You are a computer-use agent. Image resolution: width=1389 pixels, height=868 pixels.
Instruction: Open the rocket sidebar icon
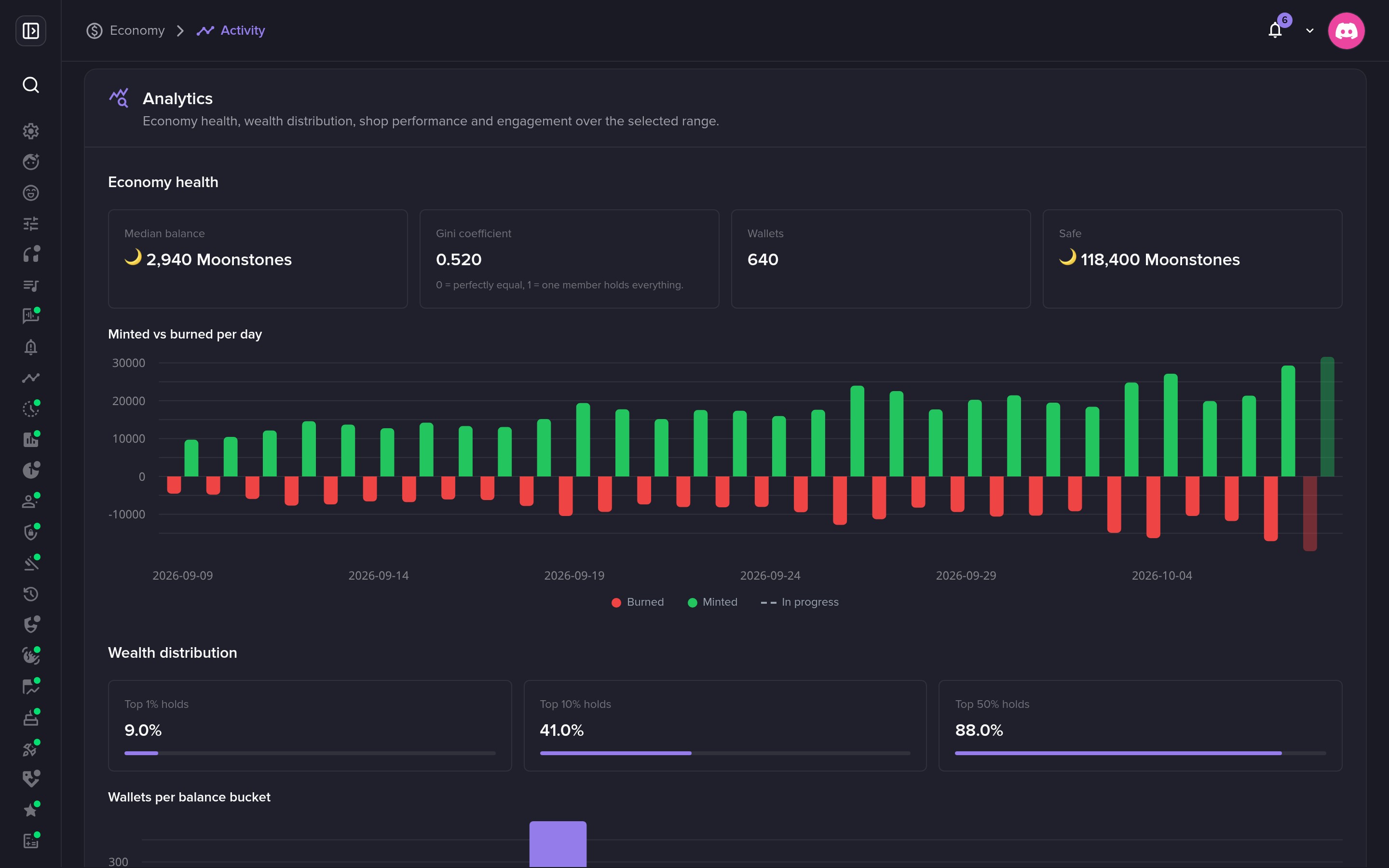tap(30, 748)
